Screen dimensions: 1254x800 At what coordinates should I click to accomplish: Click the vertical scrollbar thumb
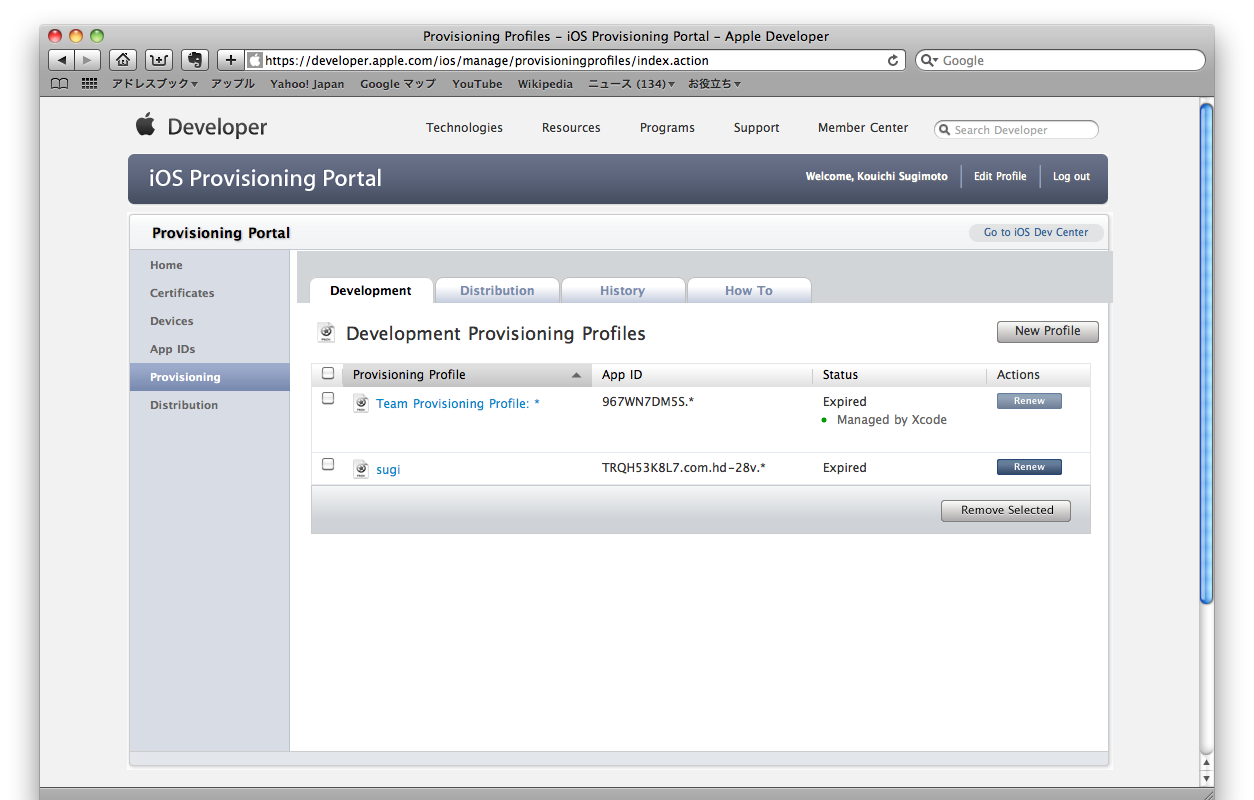1206,350
